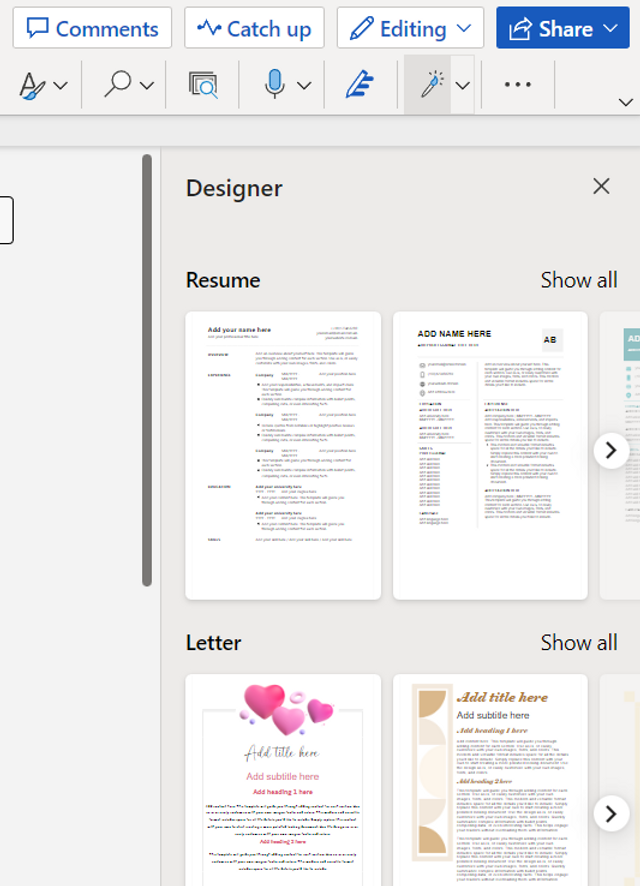
Task: Click the Find magnifier icon
Action: [117, 84]
